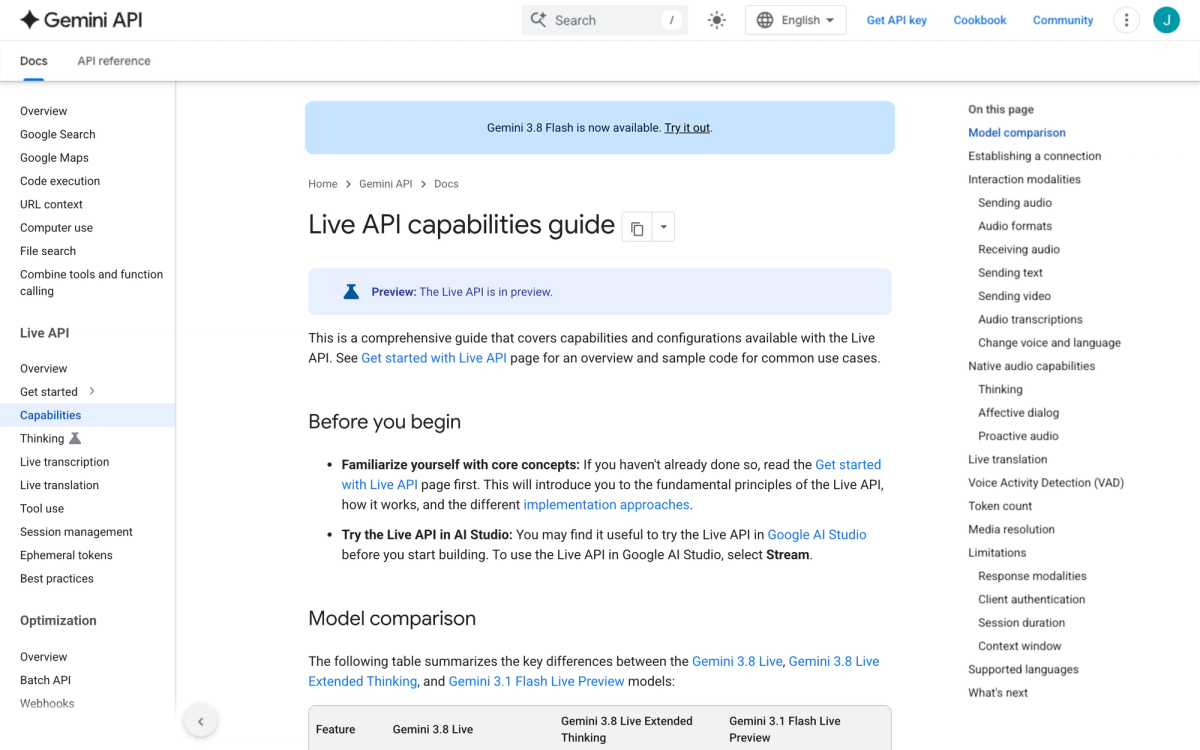Open the Cookbook link

pos(980,20)
